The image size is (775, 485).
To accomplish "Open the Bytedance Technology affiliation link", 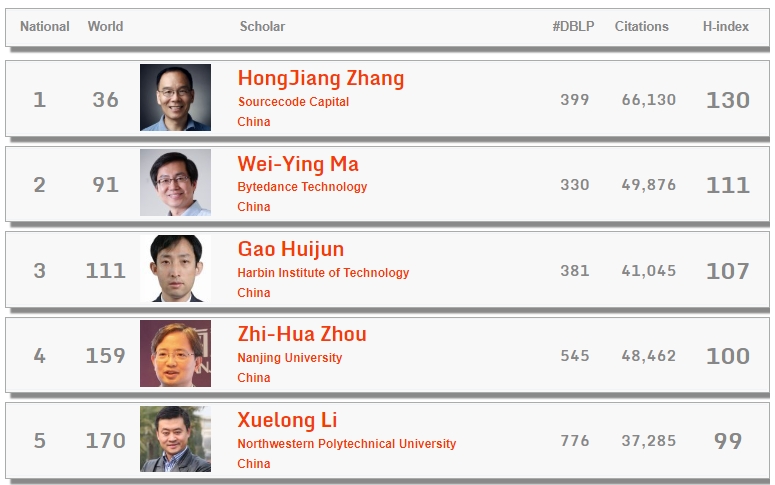I will [302, 187].
